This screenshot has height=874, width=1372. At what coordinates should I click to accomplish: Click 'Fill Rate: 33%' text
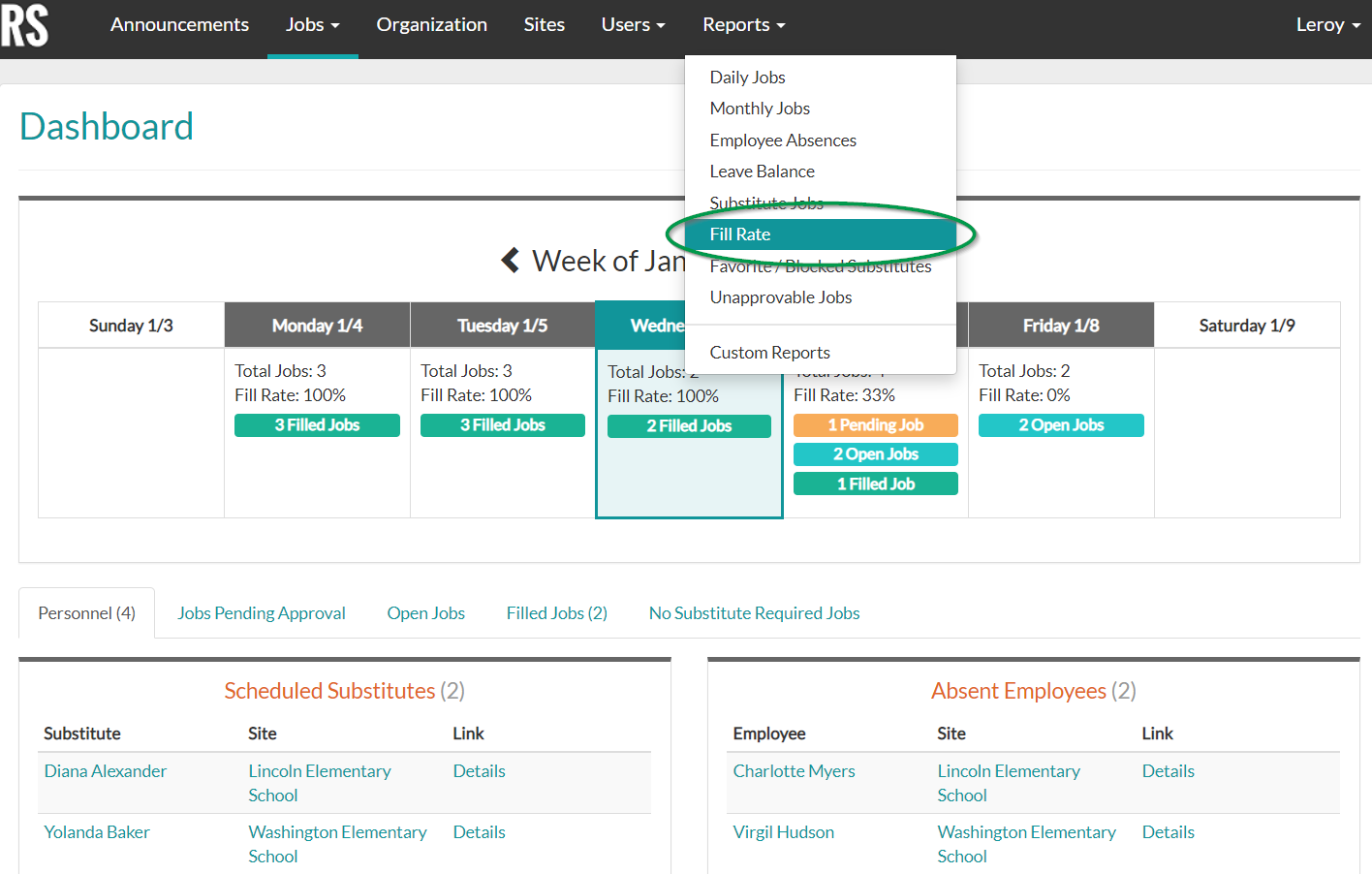pyautogui.click(x=844, y=395)
